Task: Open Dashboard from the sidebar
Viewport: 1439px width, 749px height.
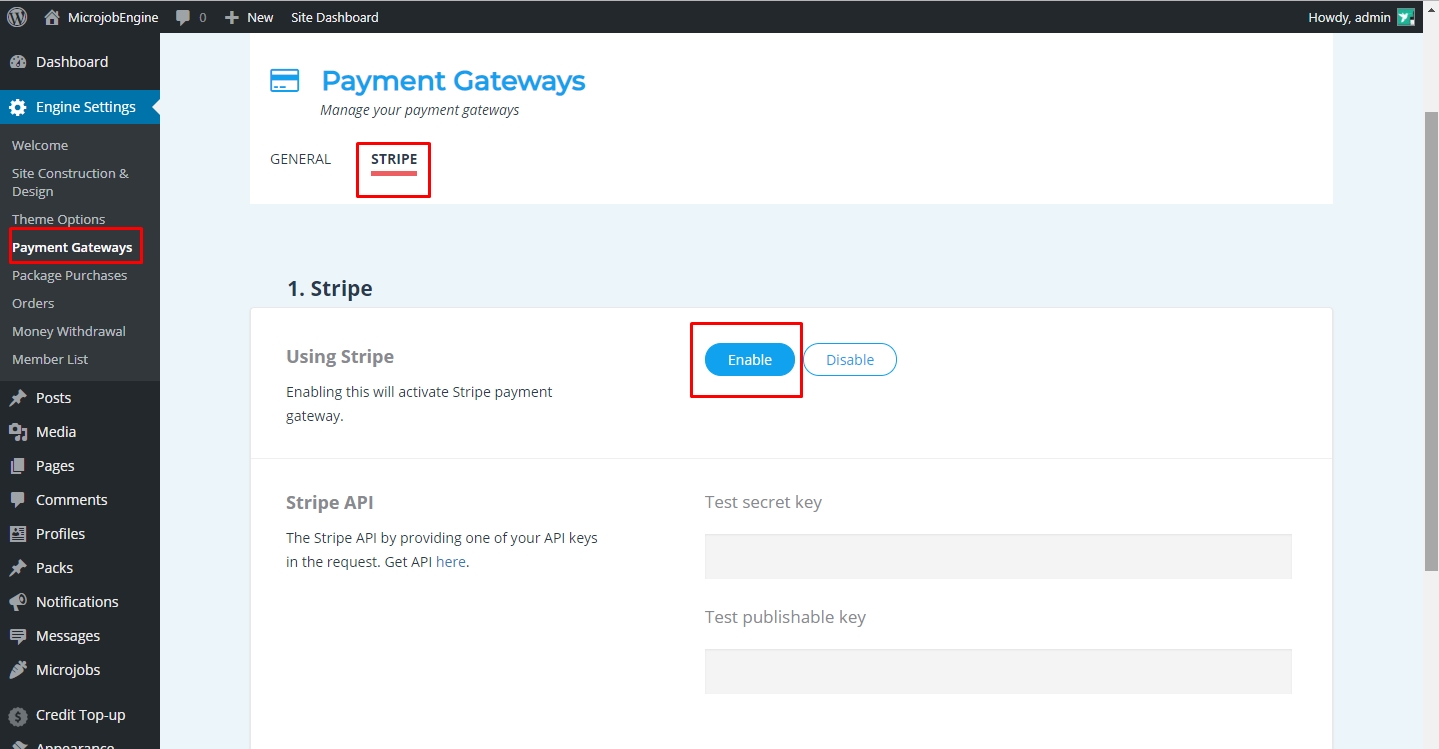Action: pyautogui.click(x=71, y=62)
